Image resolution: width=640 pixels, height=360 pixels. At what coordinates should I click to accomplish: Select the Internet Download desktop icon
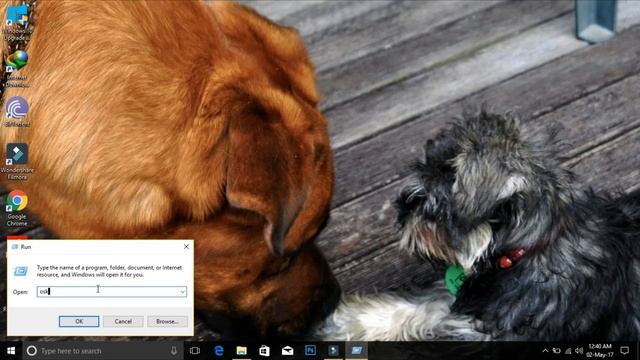click(x=17, y=68)
